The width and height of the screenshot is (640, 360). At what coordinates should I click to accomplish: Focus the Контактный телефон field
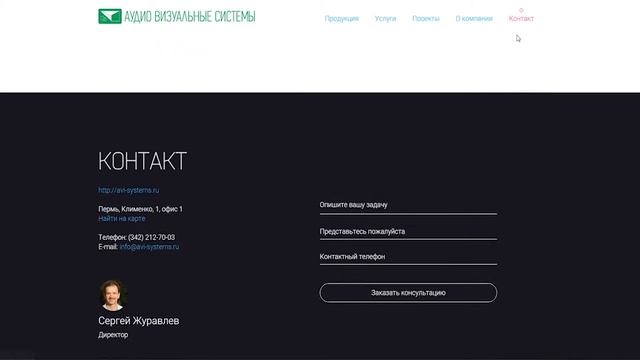408,258
